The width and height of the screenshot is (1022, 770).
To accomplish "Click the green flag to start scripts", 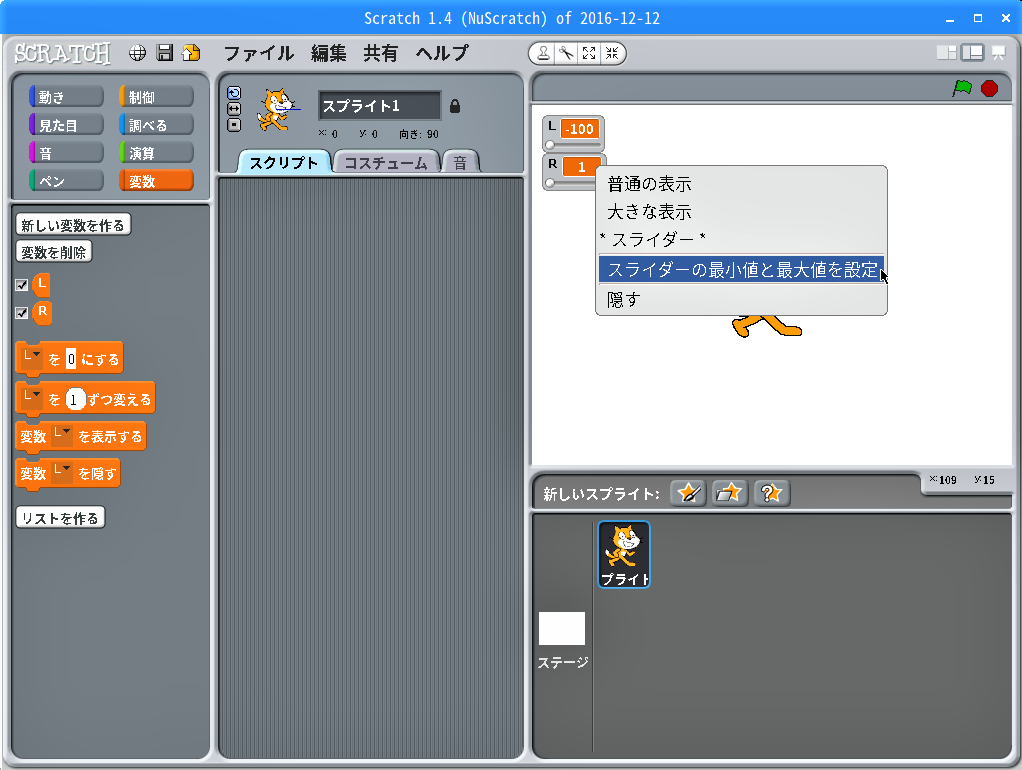I will (x=962, y=88).
